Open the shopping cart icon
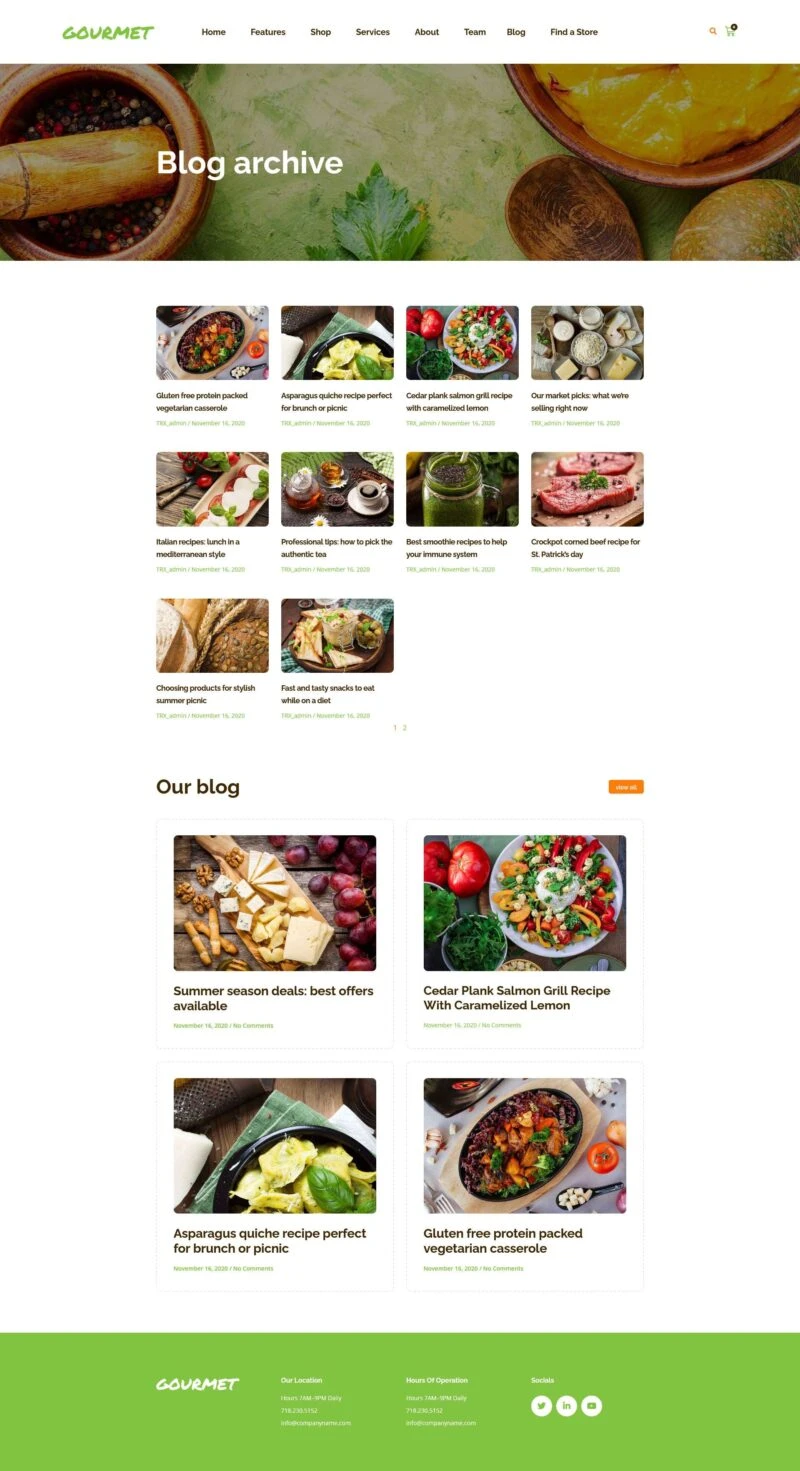800x1471 pixels. click(x=730, y=31)
